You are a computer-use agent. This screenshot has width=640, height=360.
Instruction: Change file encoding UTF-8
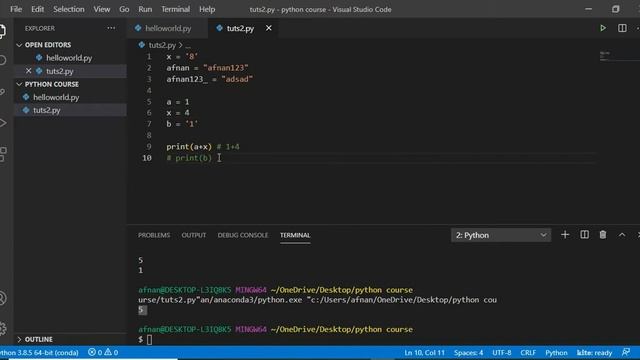point(502,352)
